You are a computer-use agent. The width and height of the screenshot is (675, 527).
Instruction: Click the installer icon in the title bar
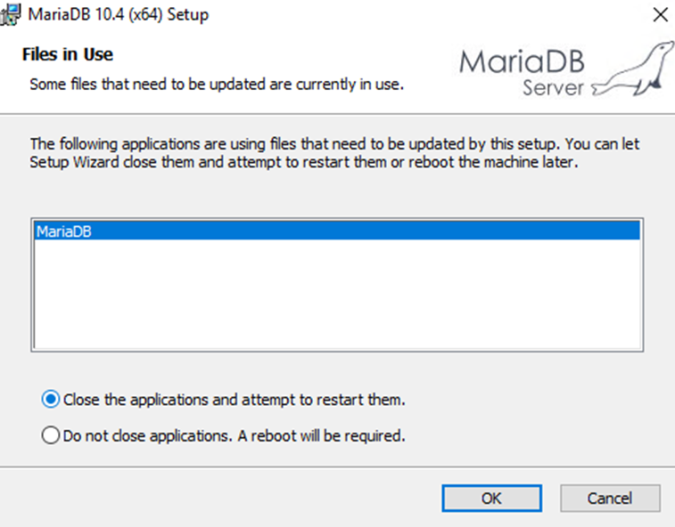click(x=10, y=14)
